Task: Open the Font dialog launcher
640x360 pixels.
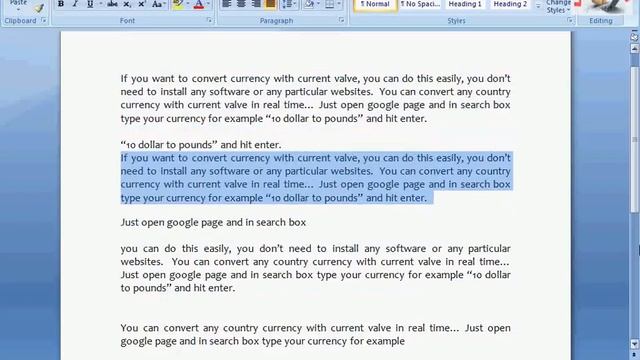Action: point(209,20)
